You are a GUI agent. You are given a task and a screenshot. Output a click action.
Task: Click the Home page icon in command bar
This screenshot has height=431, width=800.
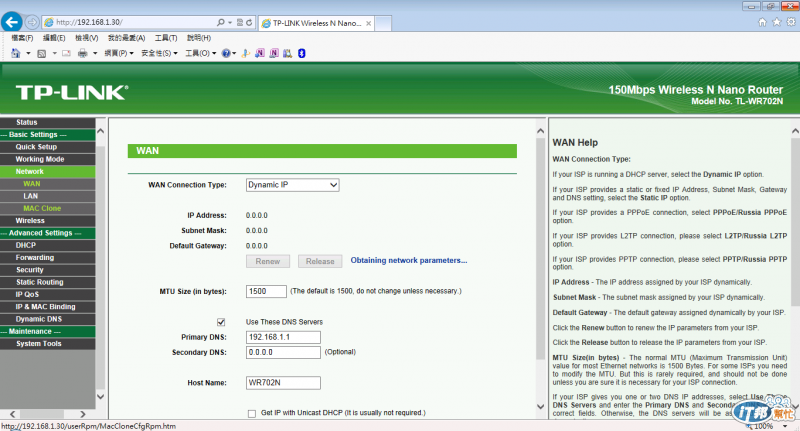coord(16,53)
